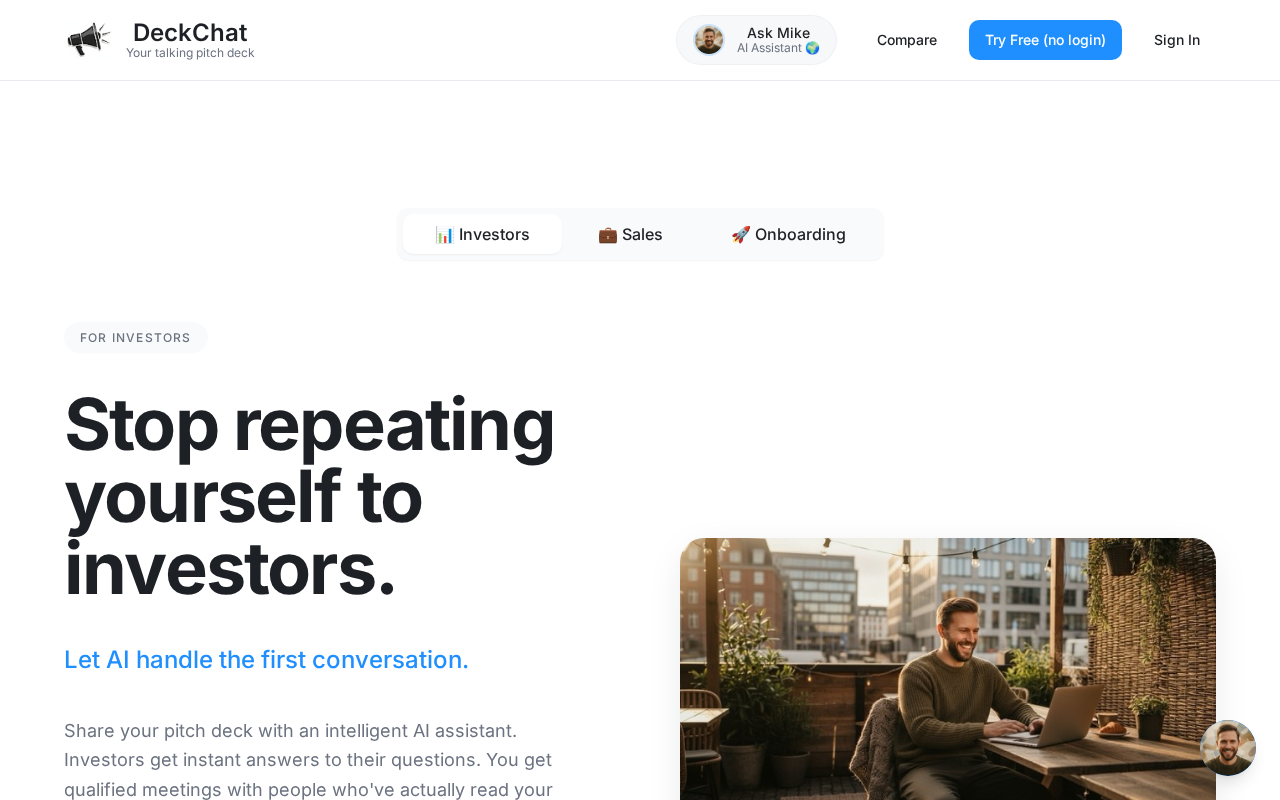1280x800 pixels.
Task: Click the briefcase icon on Sales tab
Action: (x=608, y=234)
